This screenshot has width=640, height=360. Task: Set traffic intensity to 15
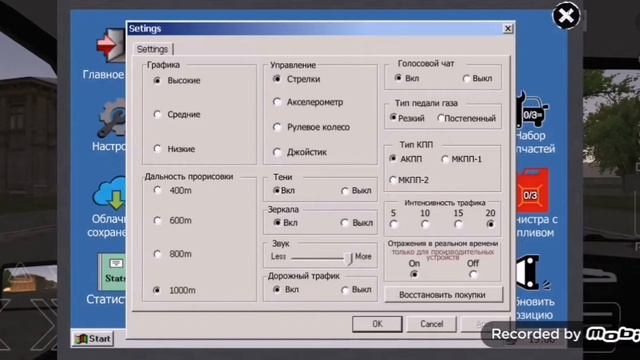pyautogui.click(x=458, y=224)
